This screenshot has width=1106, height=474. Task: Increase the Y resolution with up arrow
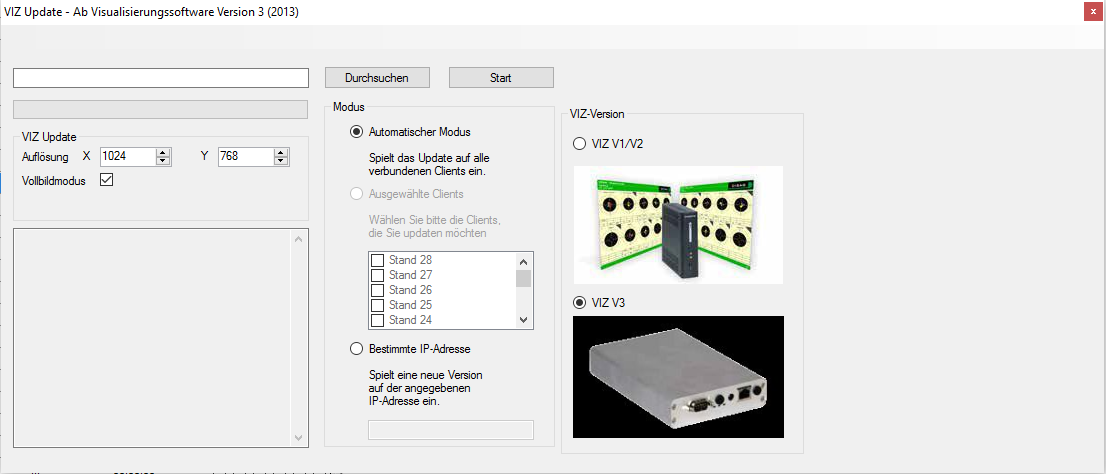[281, 152]
